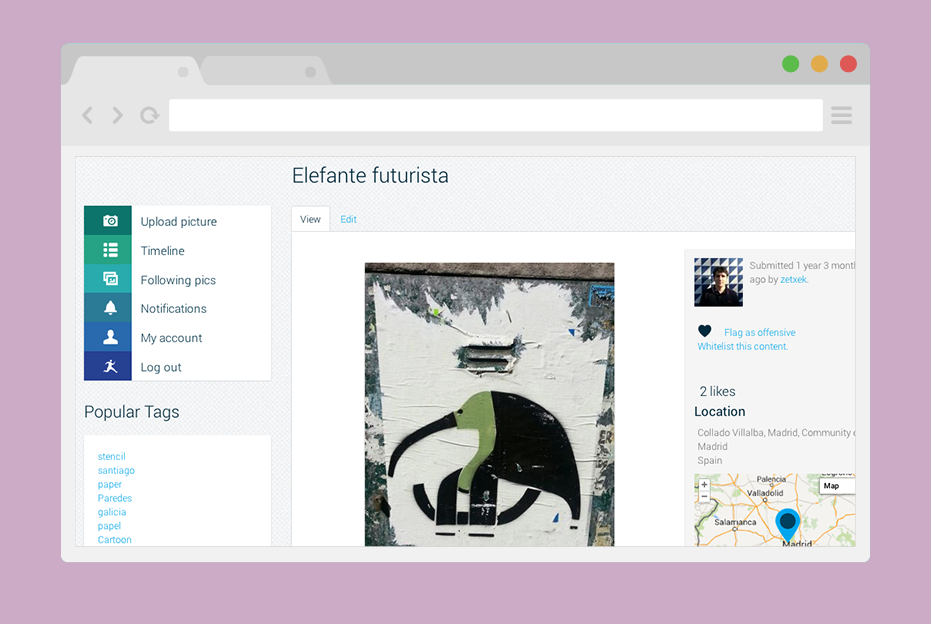Click the Flag as offensive link

pos(759,332)
